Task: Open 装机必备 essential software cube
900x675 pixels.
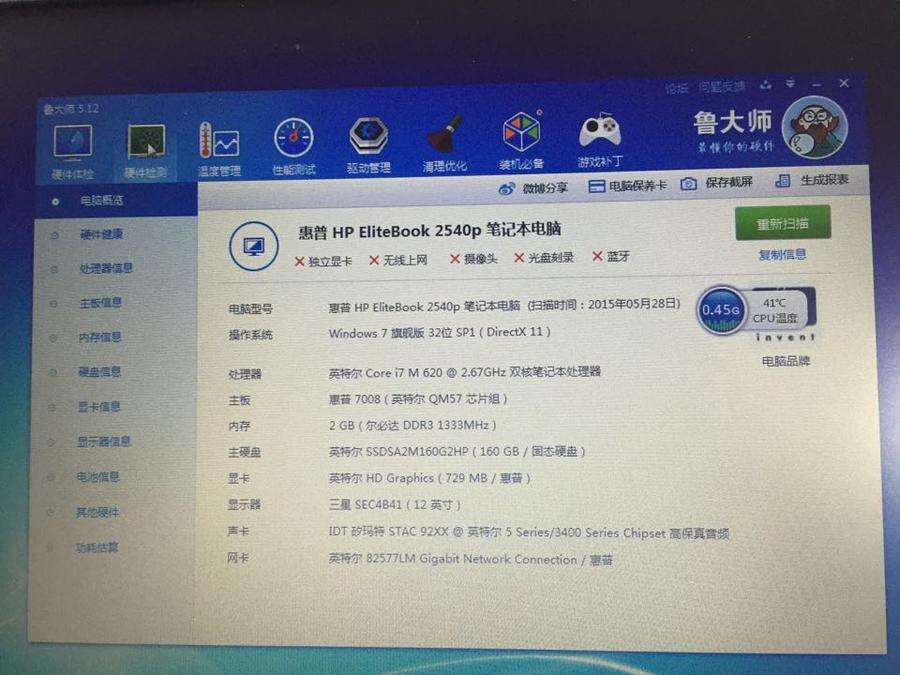Action: 521,141
